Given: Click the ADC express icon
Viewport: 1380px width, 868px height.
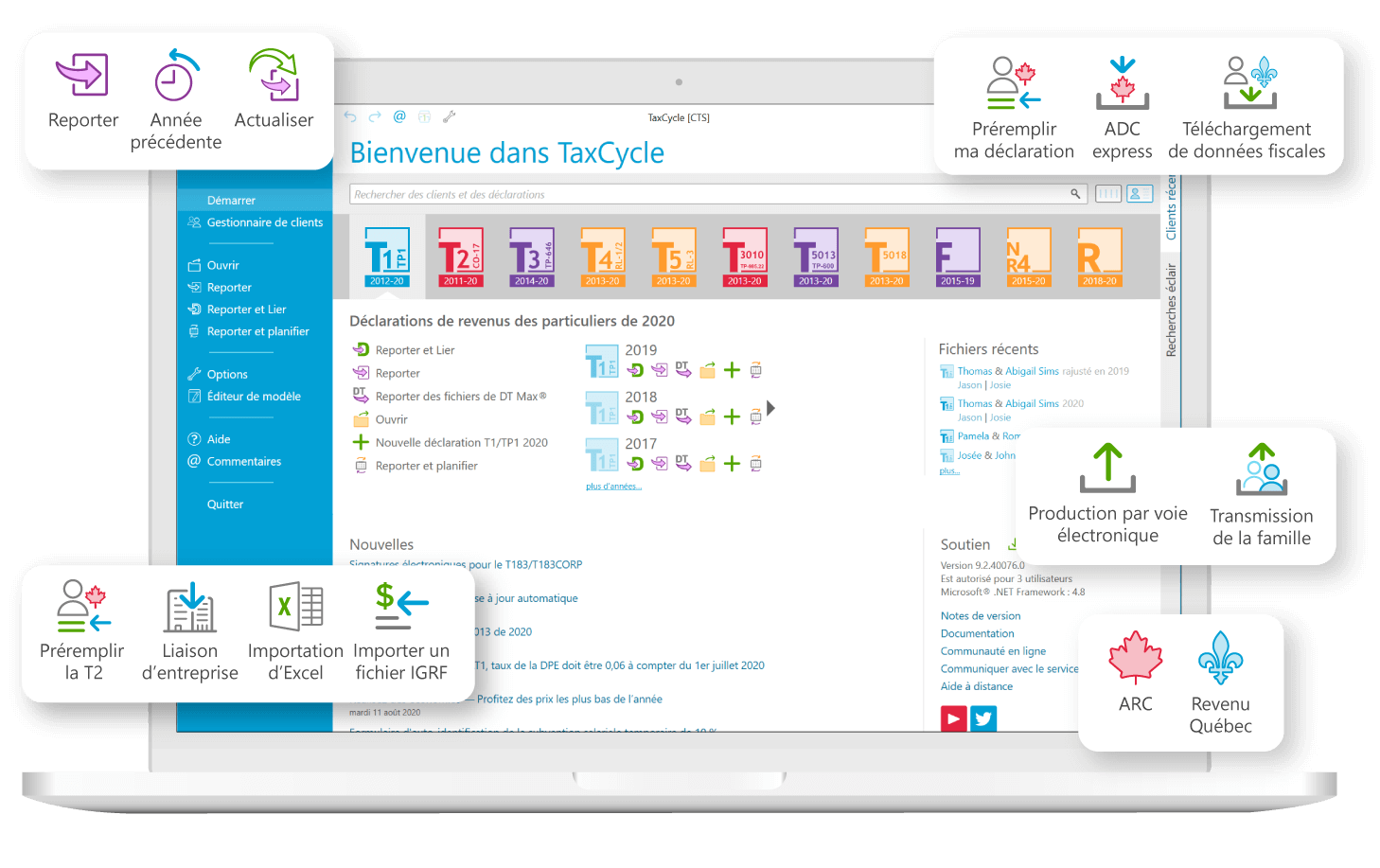Looking at the screenshot, I should [x=1123, y=82].
